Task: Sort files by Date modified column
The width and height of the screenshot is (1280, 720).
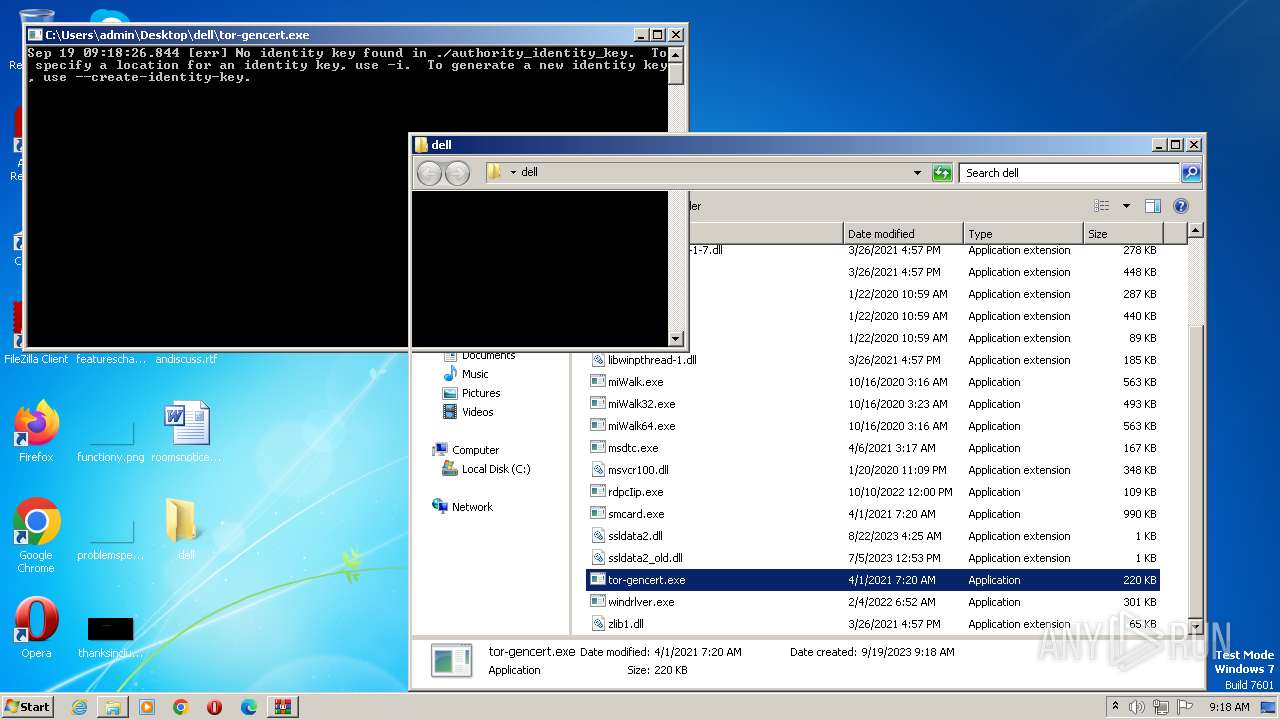Action: click(x=904, y=233)
